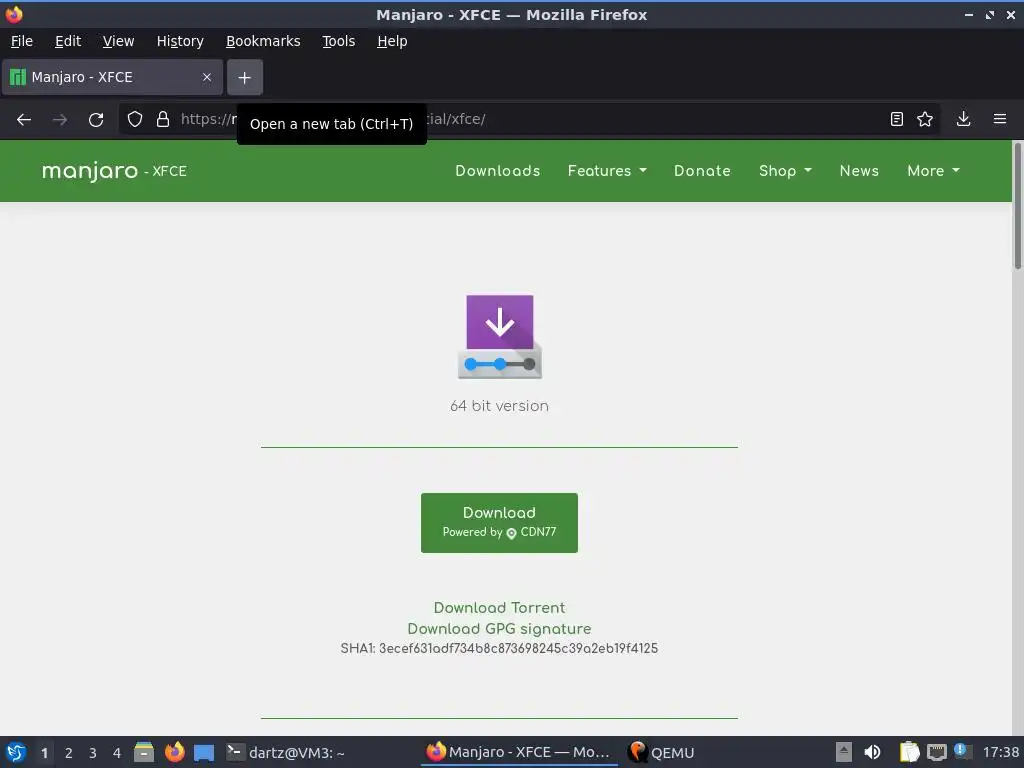Expand the More dropdown

pyautogui.click(x=933, y=171)
